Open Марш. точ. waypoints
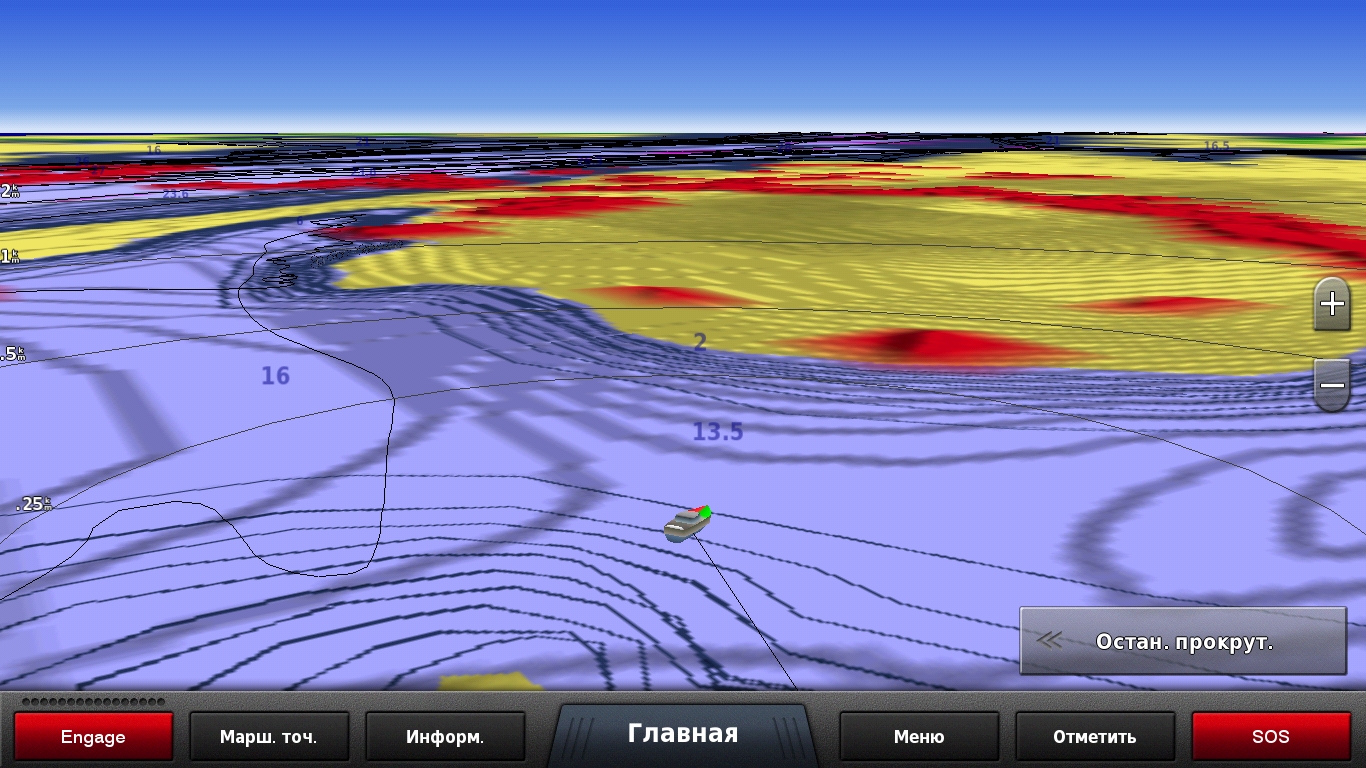This screenshot has width=1366, height=768. tap(268, 737)
